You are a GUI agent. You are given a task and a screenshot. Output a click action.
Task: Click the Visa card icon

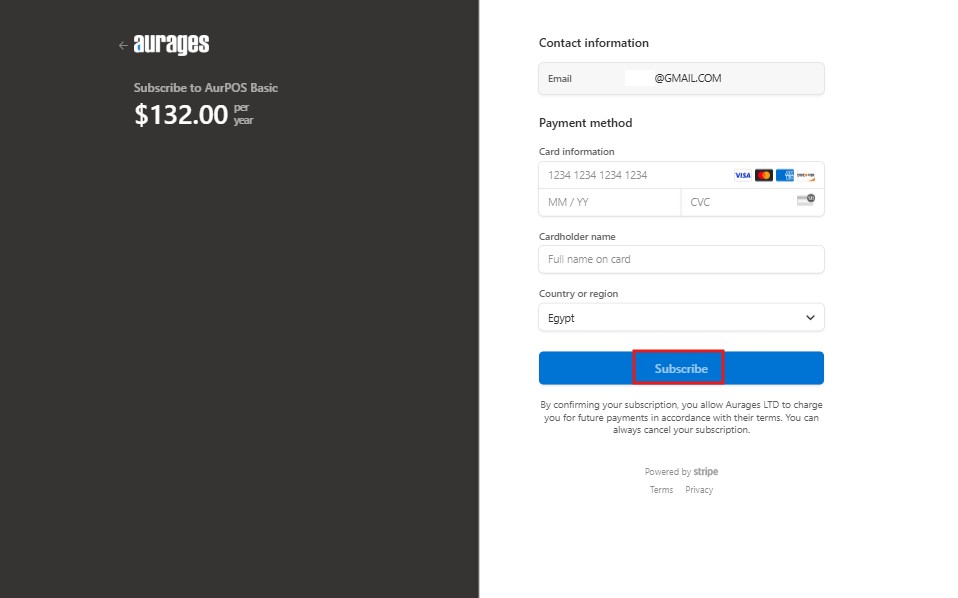coord(742,175)
